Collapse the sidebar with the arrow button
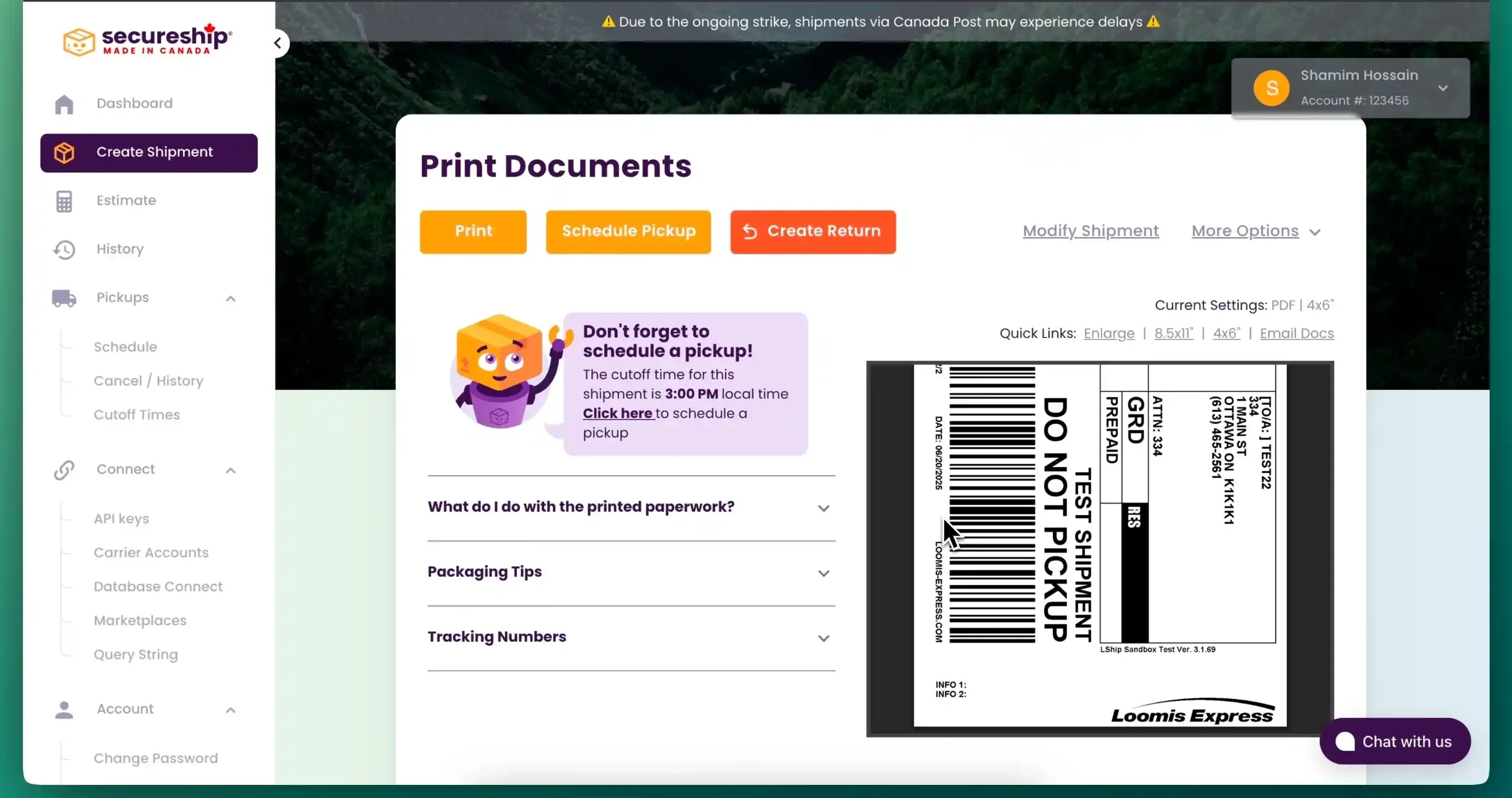 point(278,43)
